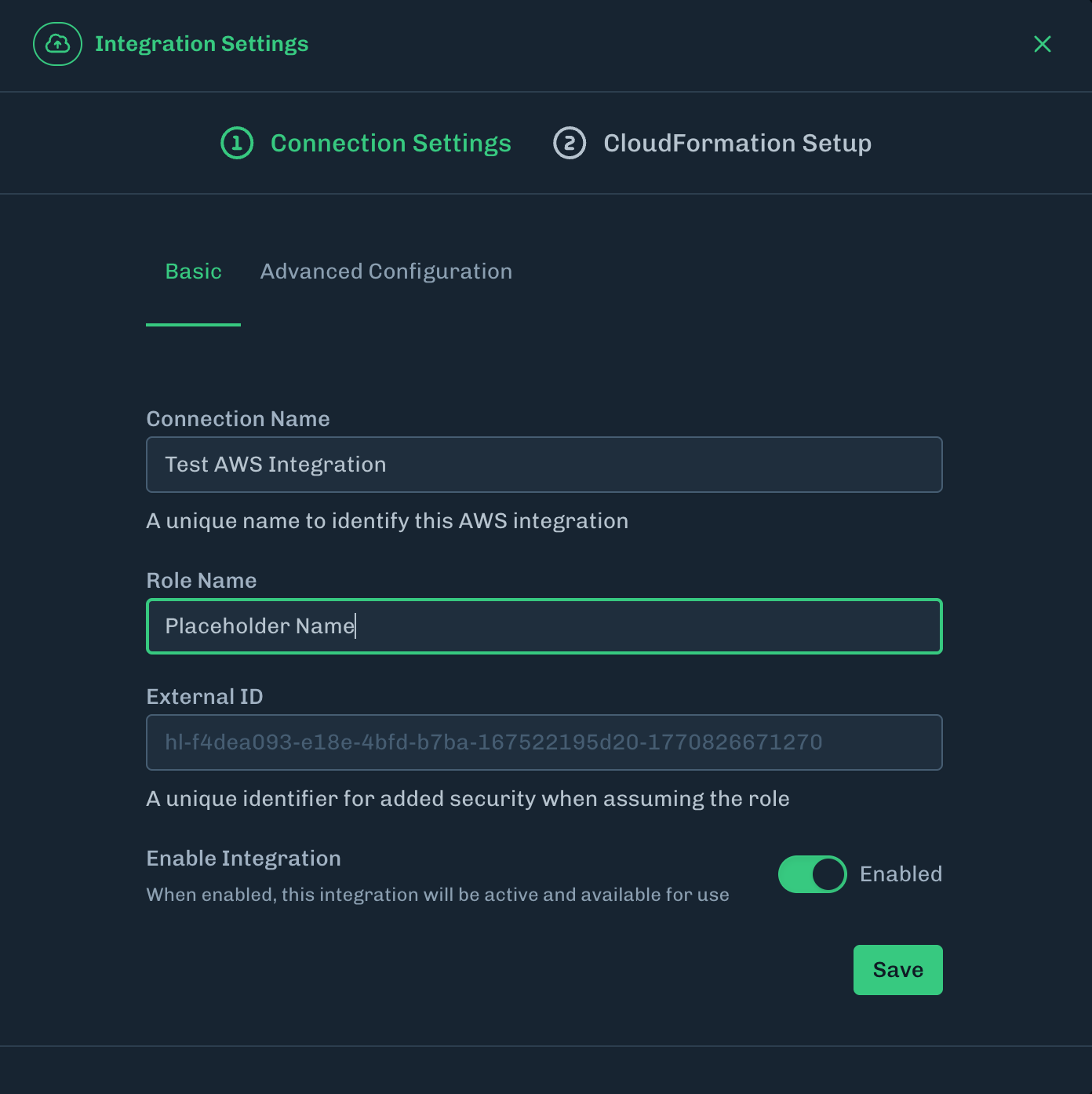Click the Connection Name input field
The width and height of the screenshot is (1092, 1094).
(544, 465)
